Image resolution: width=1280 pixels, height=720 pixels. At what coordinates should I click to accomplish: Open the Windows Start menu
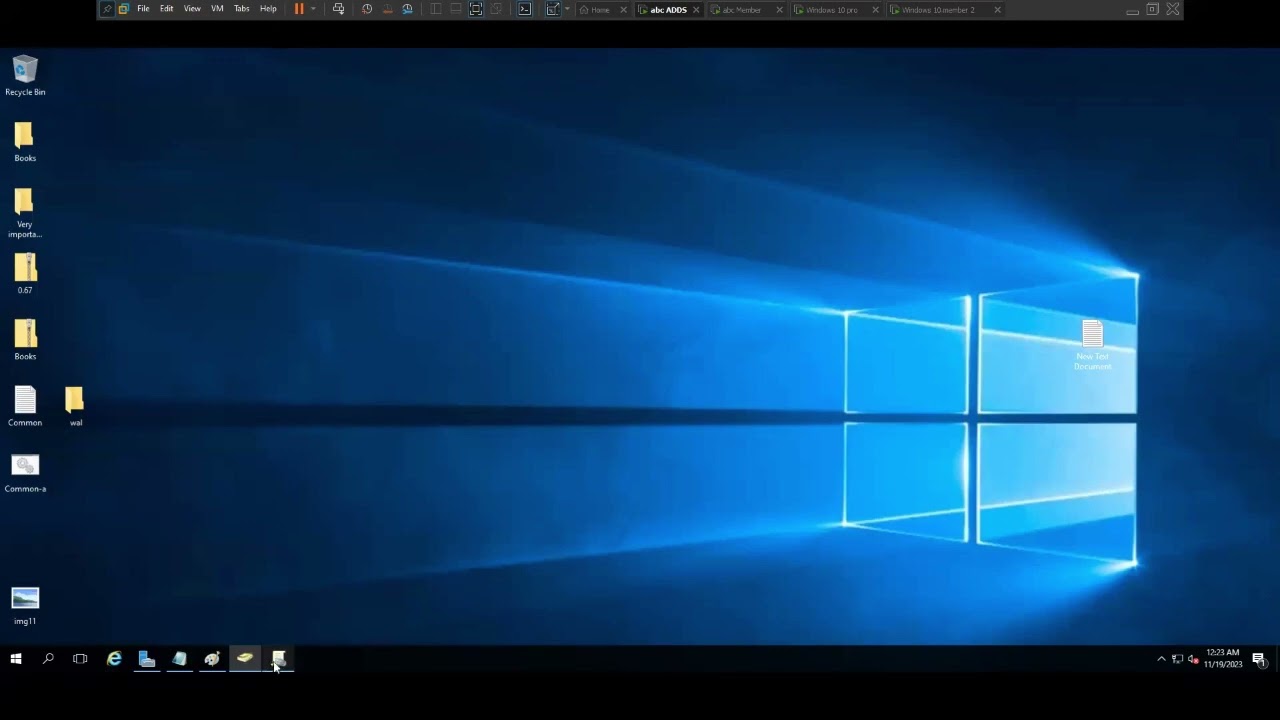pos(16,659)
